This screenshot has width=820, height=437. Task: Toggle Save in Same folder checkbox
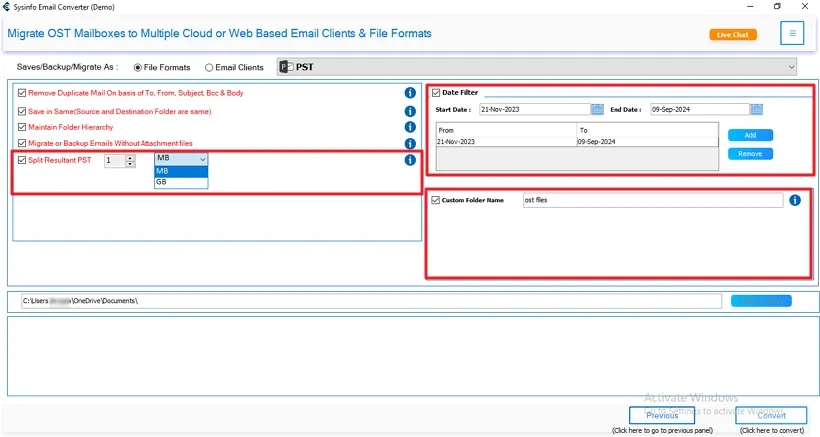pyautogui.click(x=21, y=111)
